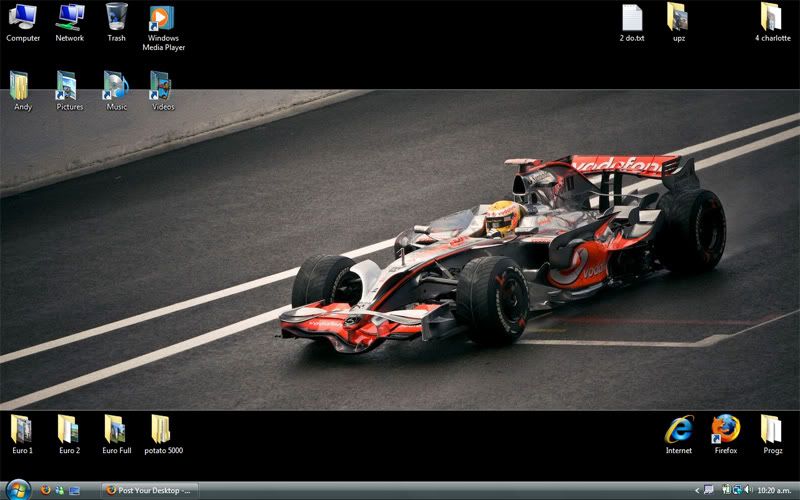The width and height of the screenshot is (800, 500).
Task: Select the upz folder
Action: coord(678,18)
